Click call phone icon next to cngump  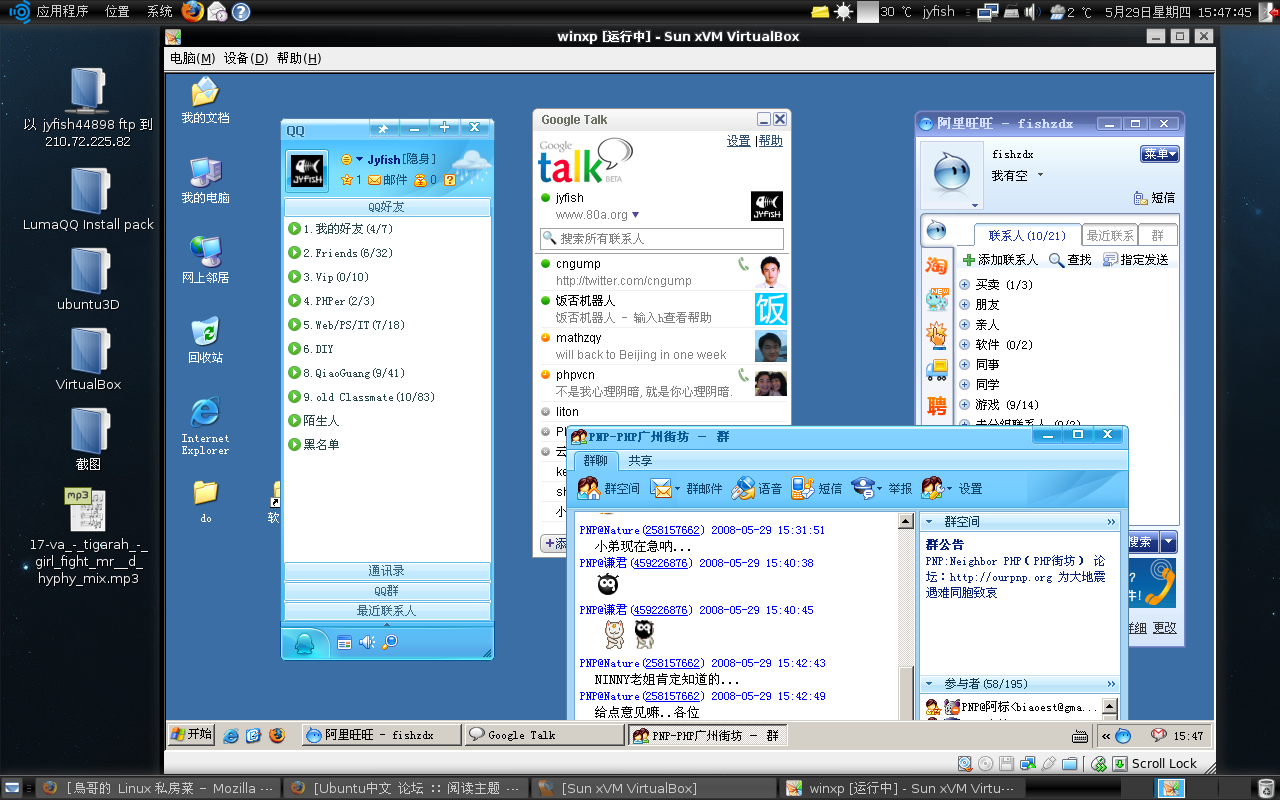point(742,265)
